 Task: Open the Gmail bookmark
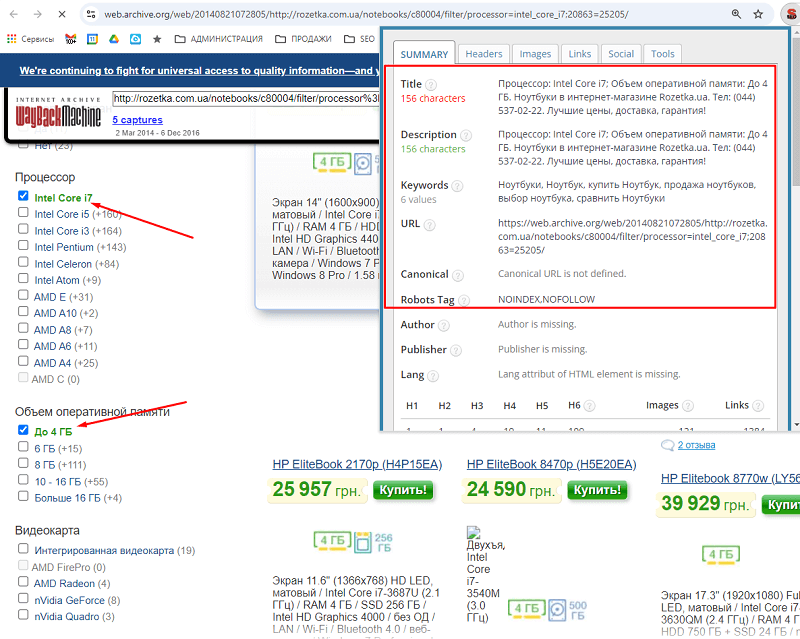tap(71, 39)
